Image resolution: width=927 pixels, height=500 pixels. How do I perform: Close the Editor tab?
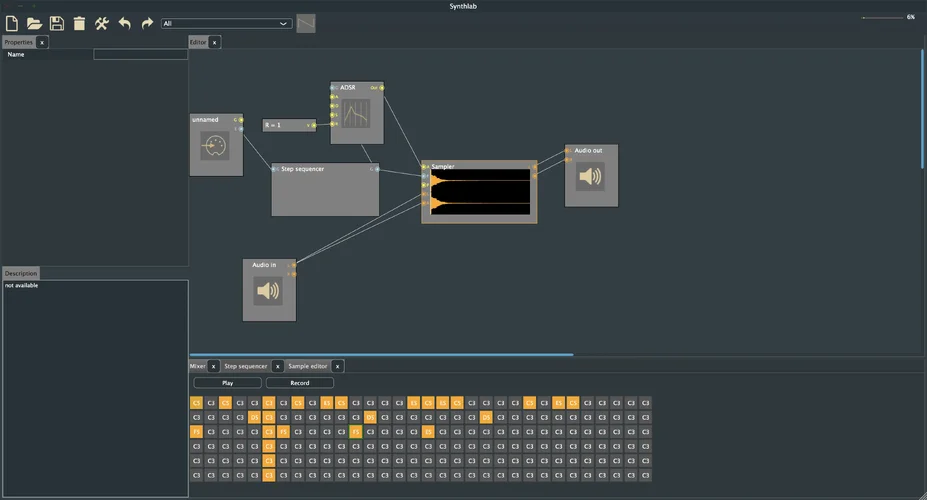coord(215,43)
